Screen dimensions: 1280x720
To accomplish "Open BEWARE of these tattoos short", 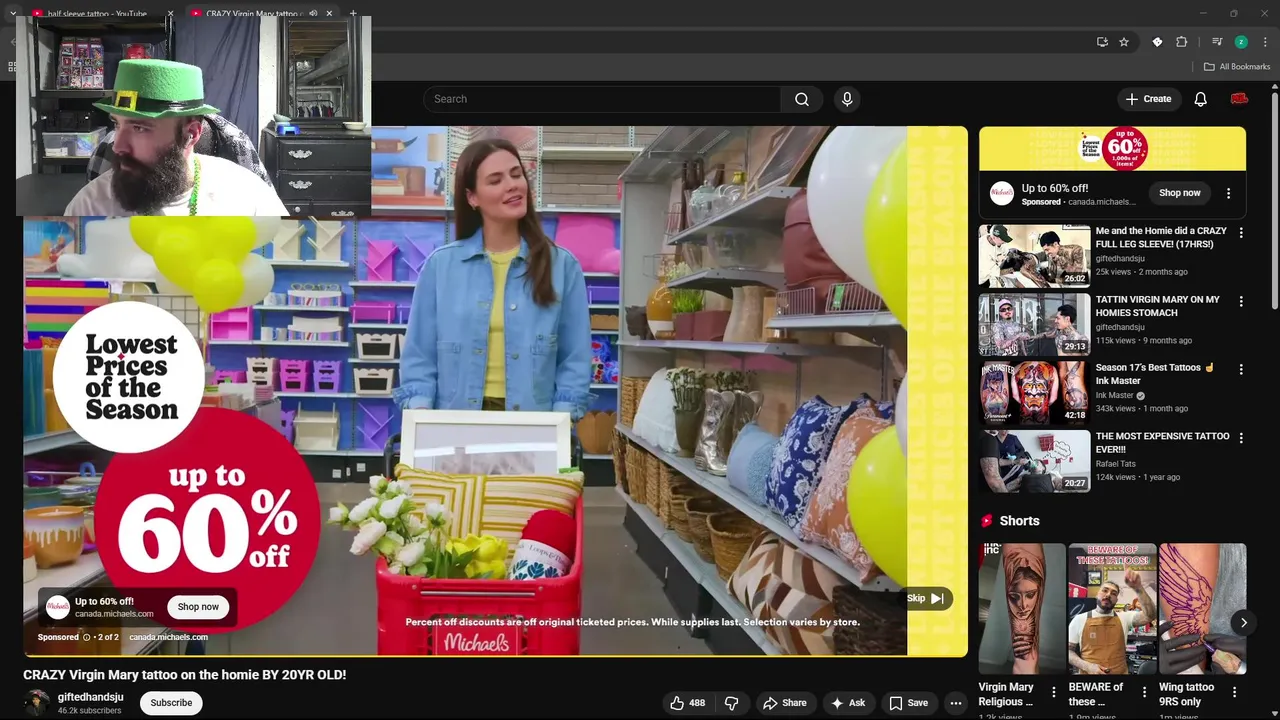I will point(1112,609).
